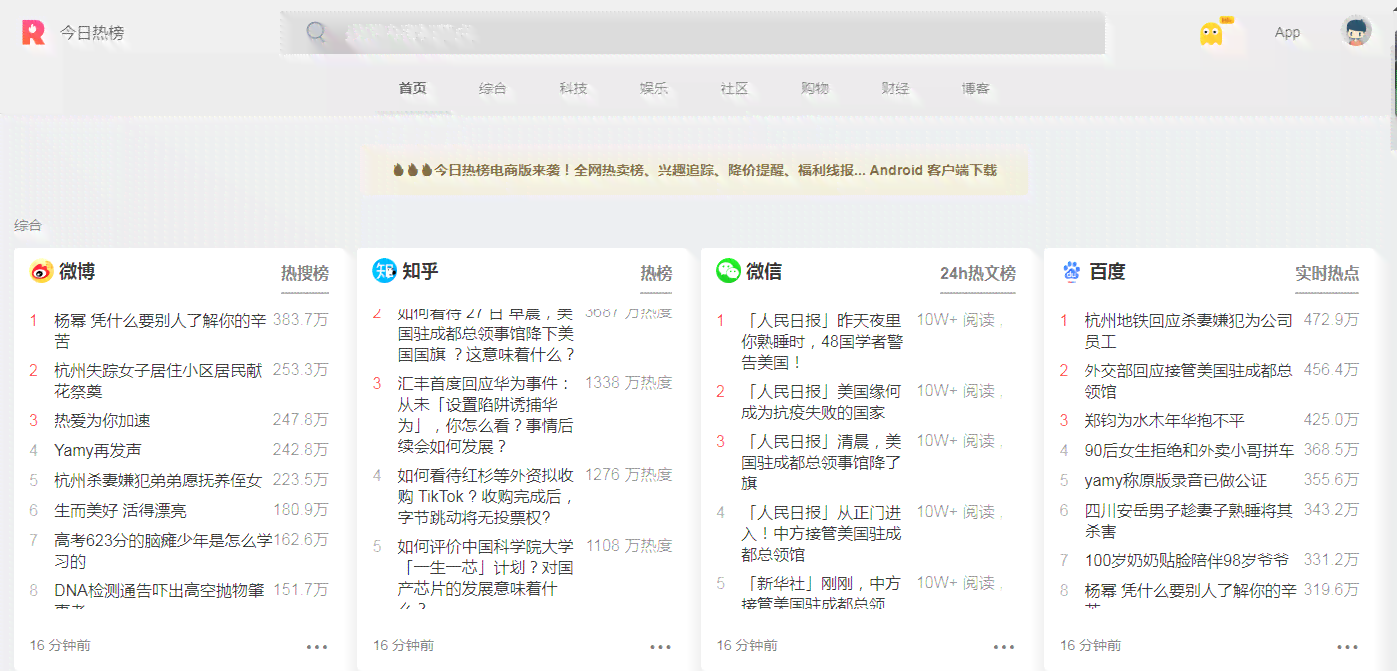Switch to the 综合 tab
Screen dimensions: 1397x671
[493, 89]
